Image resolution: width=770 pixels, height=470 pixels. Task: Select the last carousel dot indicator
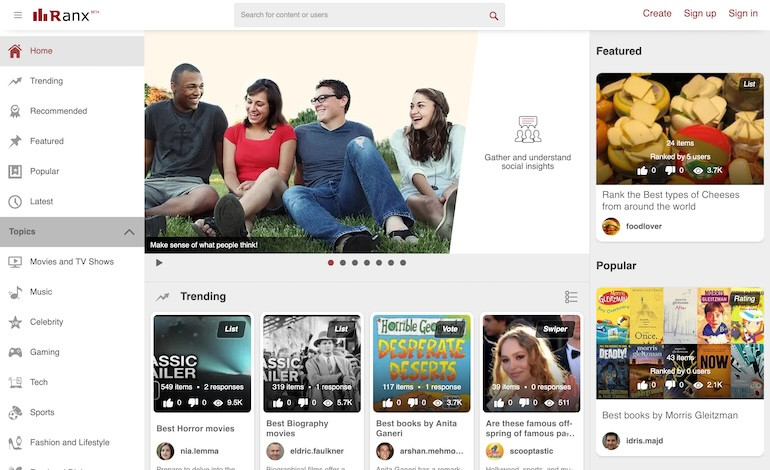[403, 263]
